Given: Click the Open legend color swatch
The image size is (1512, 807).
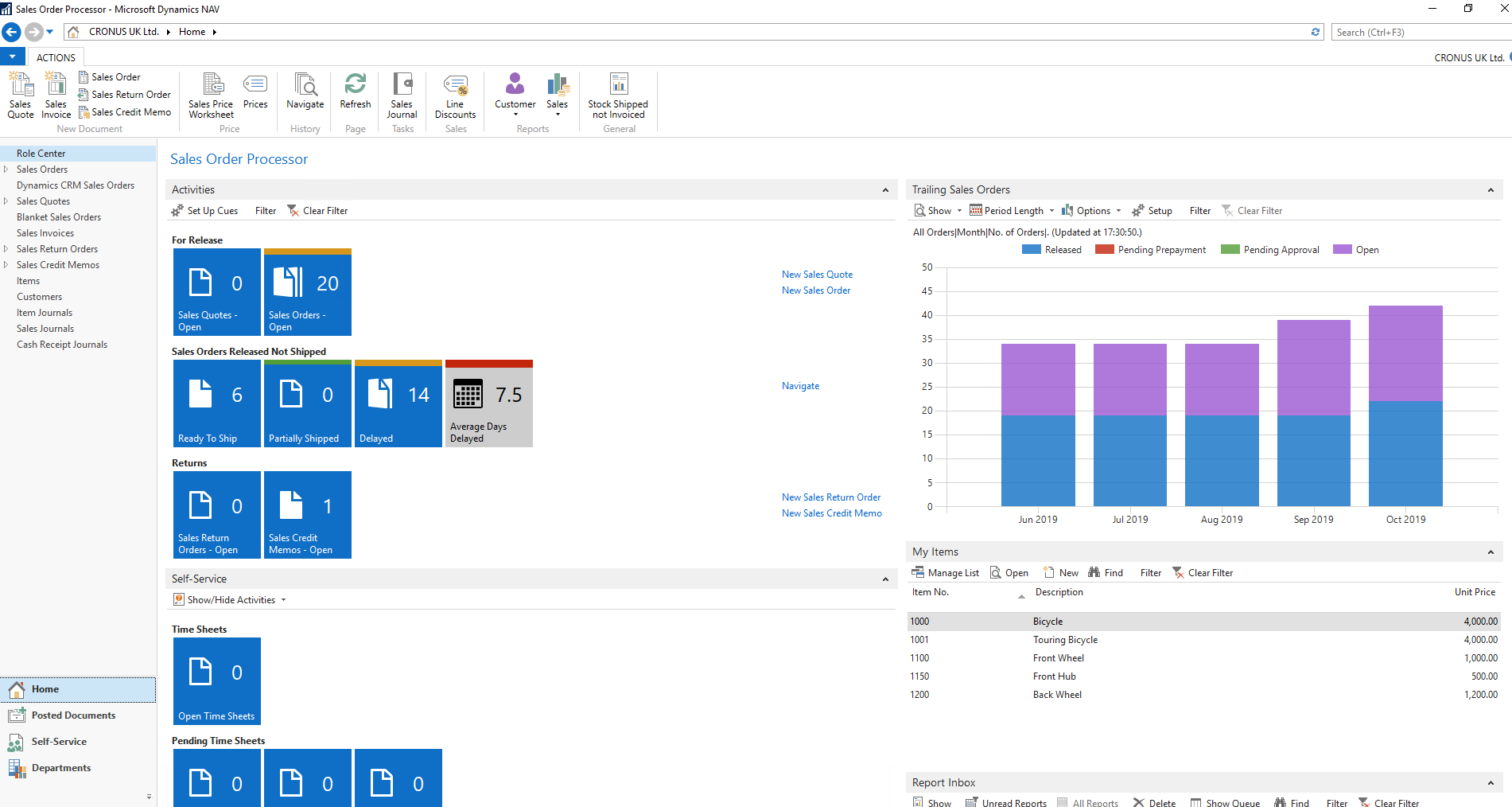Looking at the screenshot, I should (1342, 250).
